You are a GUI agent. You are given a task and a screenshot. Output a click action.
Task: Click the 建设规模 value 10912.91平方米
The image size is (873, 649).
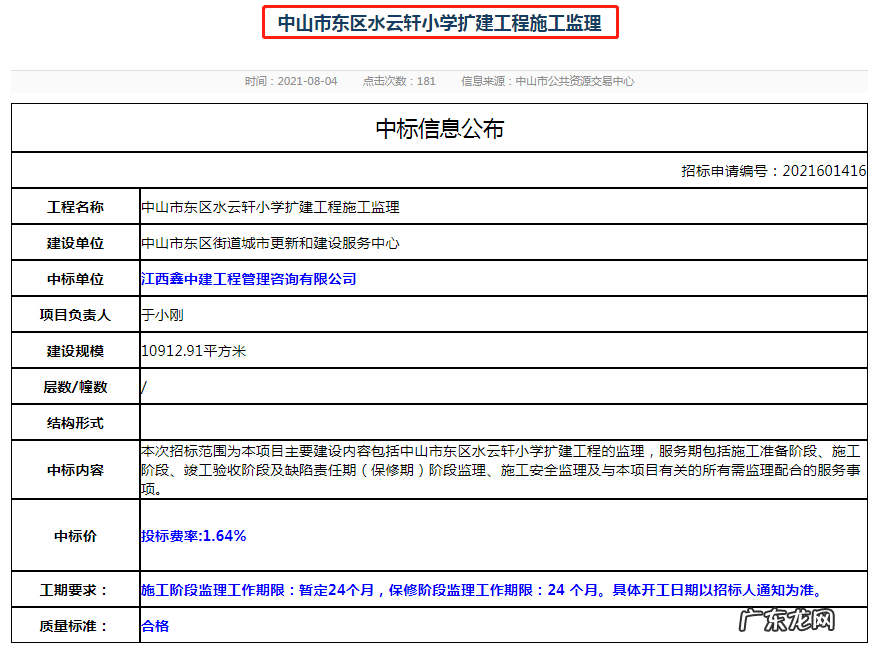coord(197,350)
